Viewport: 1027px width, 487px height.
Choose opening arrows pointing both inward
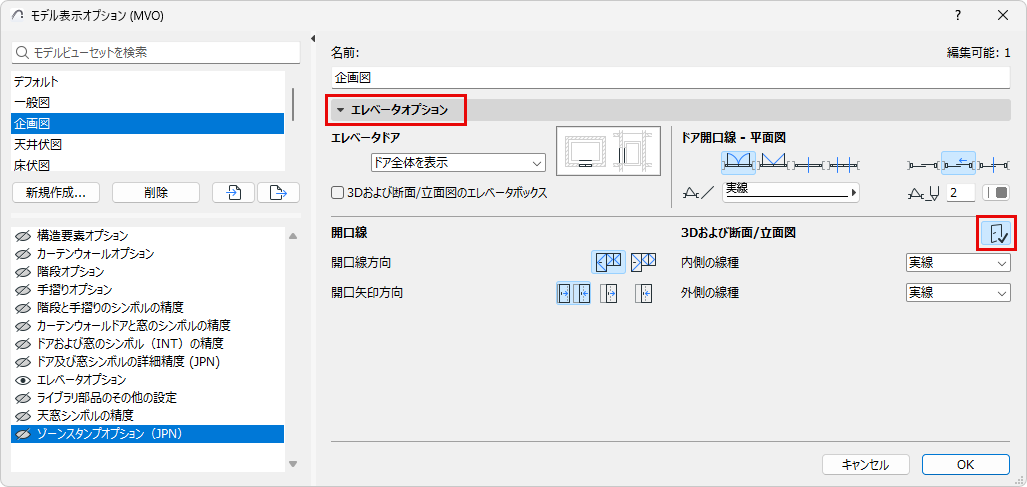574,293
